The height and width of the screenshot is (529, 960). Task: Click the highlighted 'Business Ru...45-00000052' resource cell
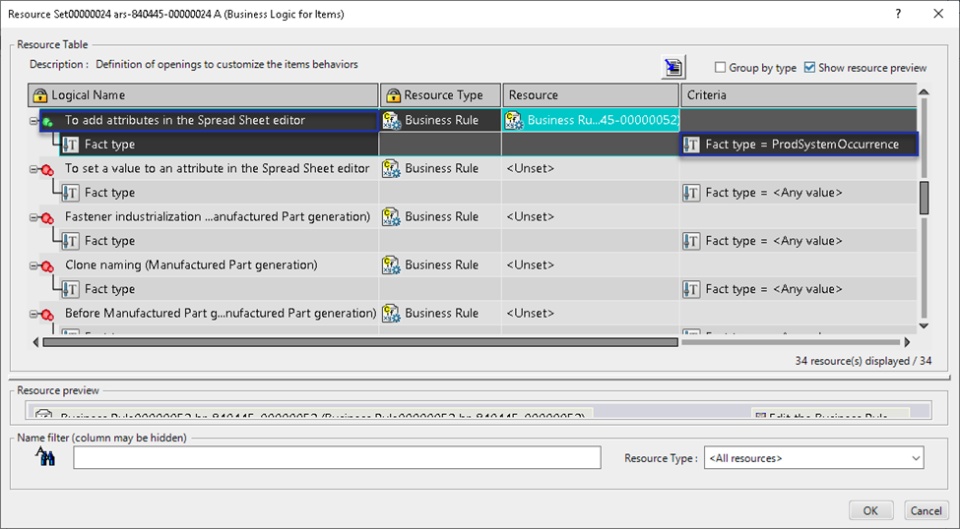pos(591,121)
